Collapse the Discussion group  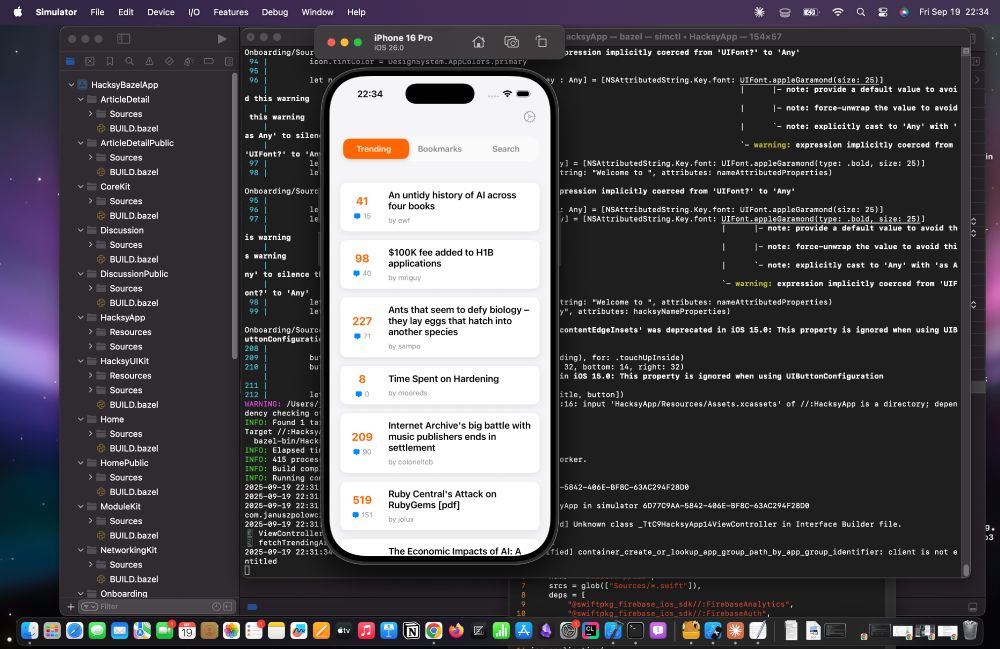click(80, 230)
